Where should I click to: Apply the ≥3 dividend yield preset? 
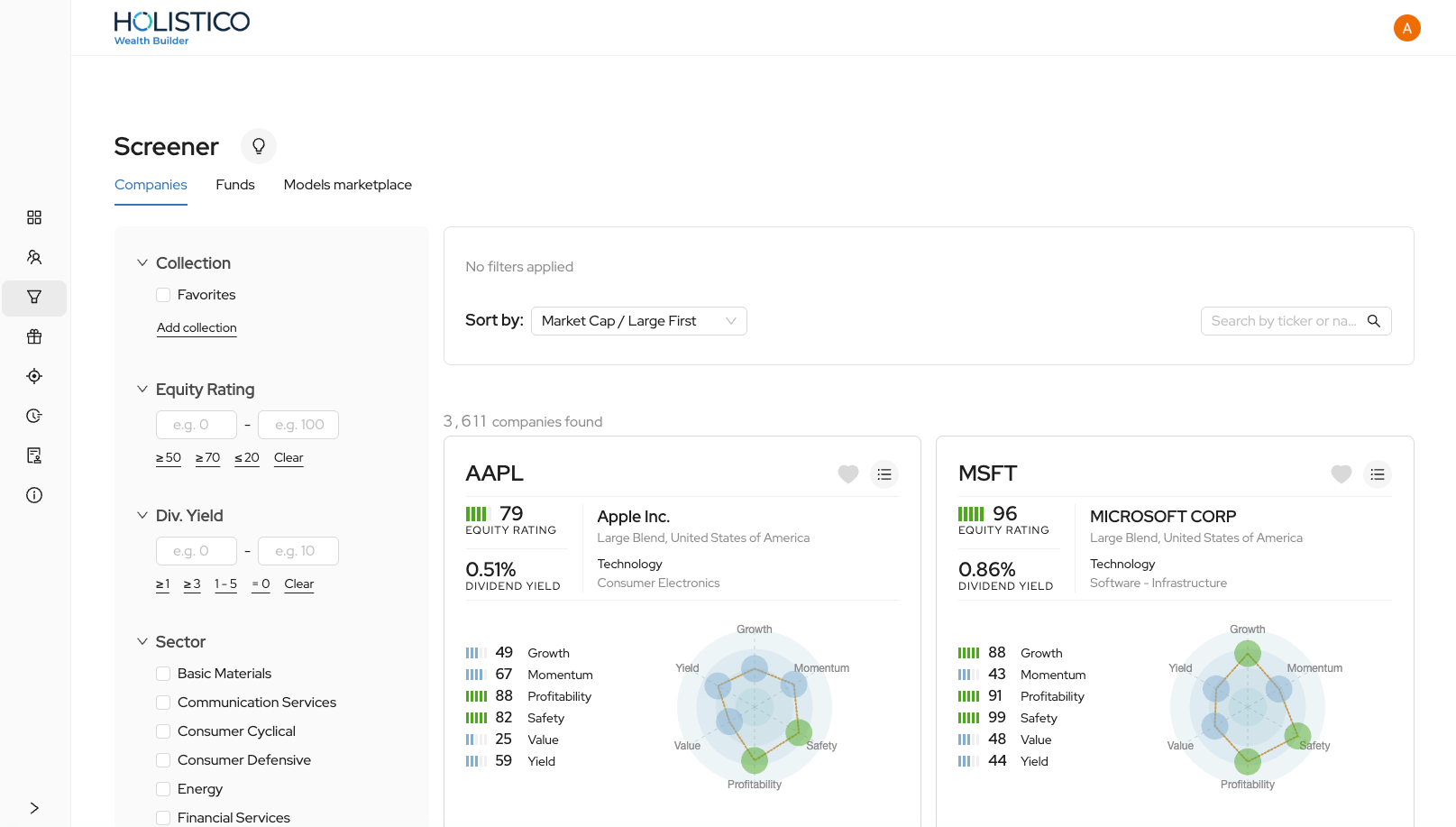(192, 584)
